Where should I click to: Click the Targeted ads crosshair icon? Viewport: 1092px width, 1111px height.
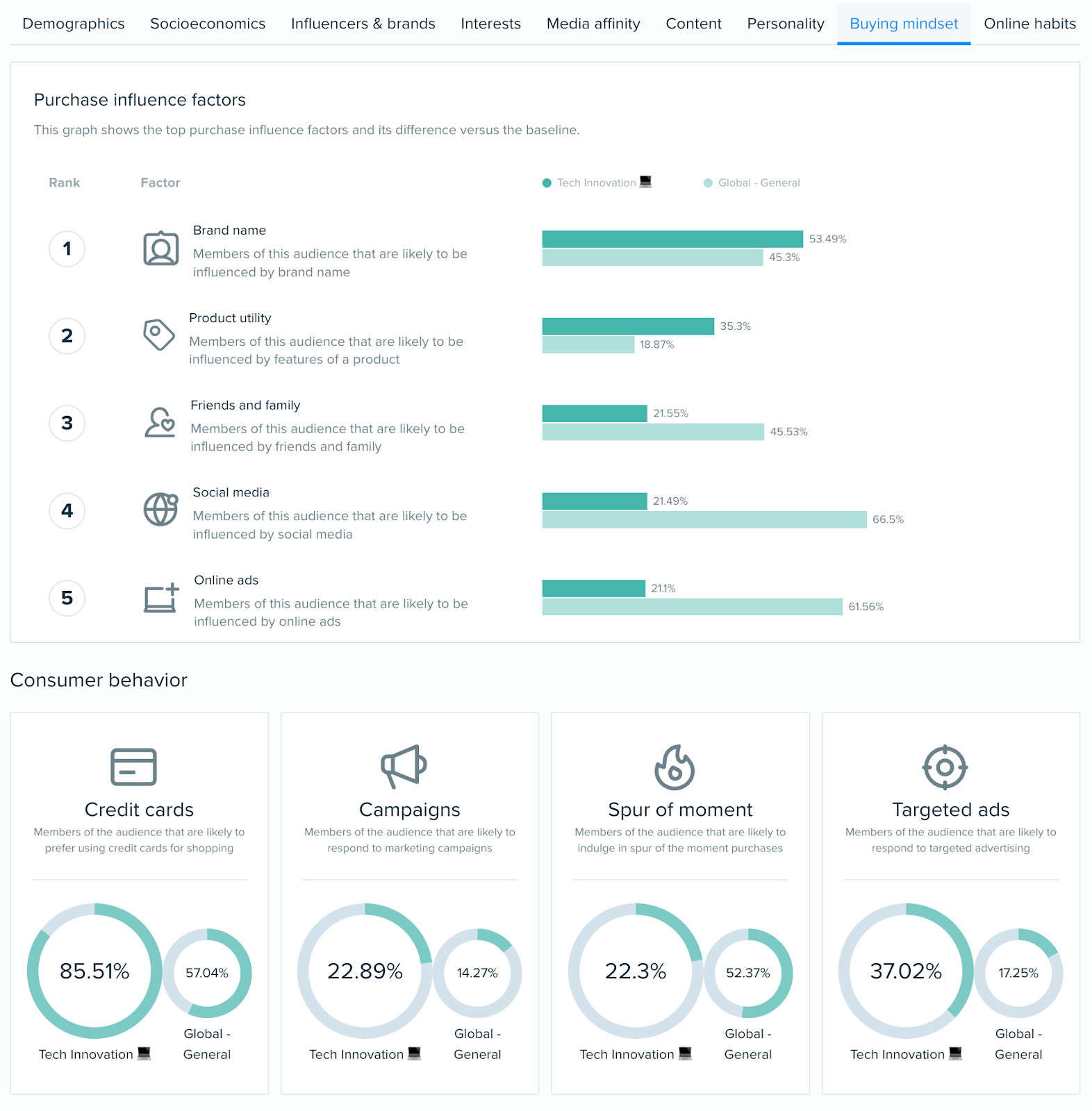coord(944,767)
